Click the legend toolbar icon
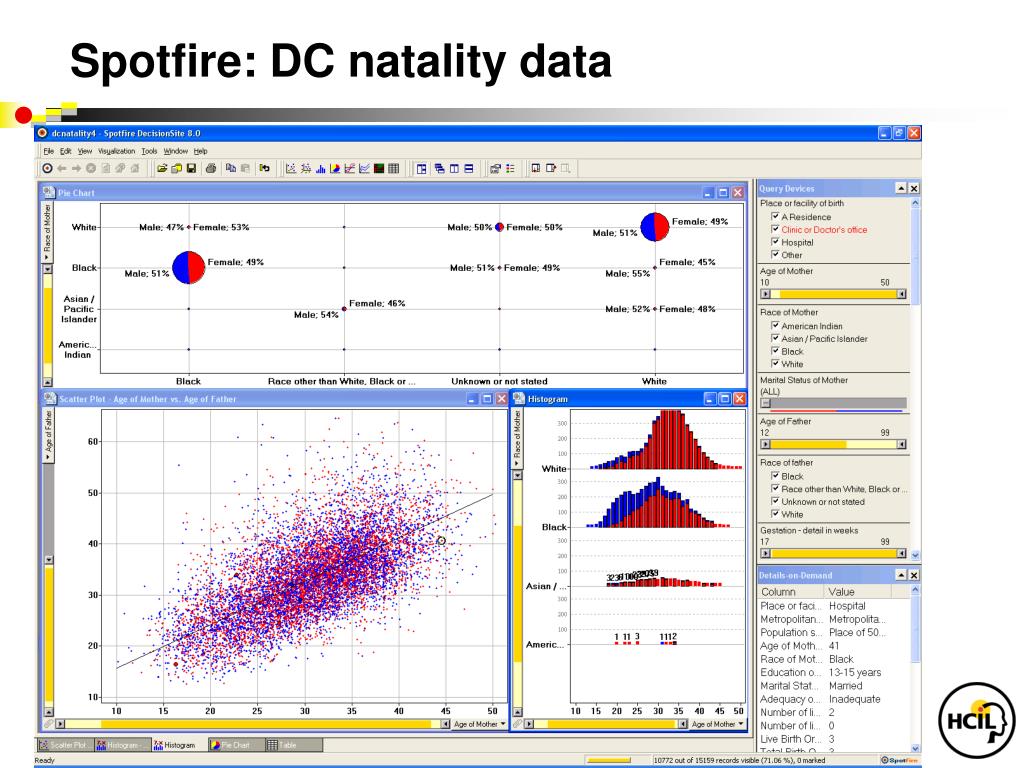 [510, 168]
